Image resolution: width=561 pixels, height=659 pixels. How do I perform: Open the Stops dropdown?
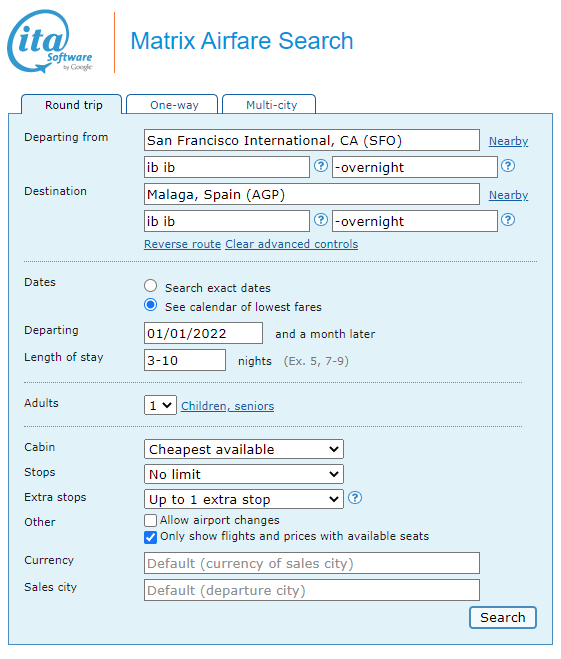click(x=244, y=474)
